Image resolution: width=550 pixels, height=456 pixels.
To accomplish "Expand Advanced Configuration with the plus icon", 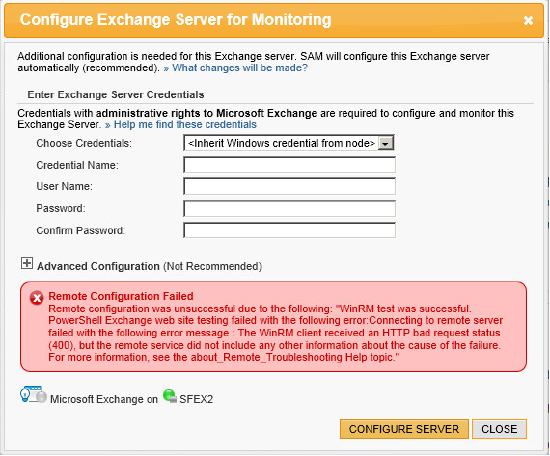I will coord(27,263).
